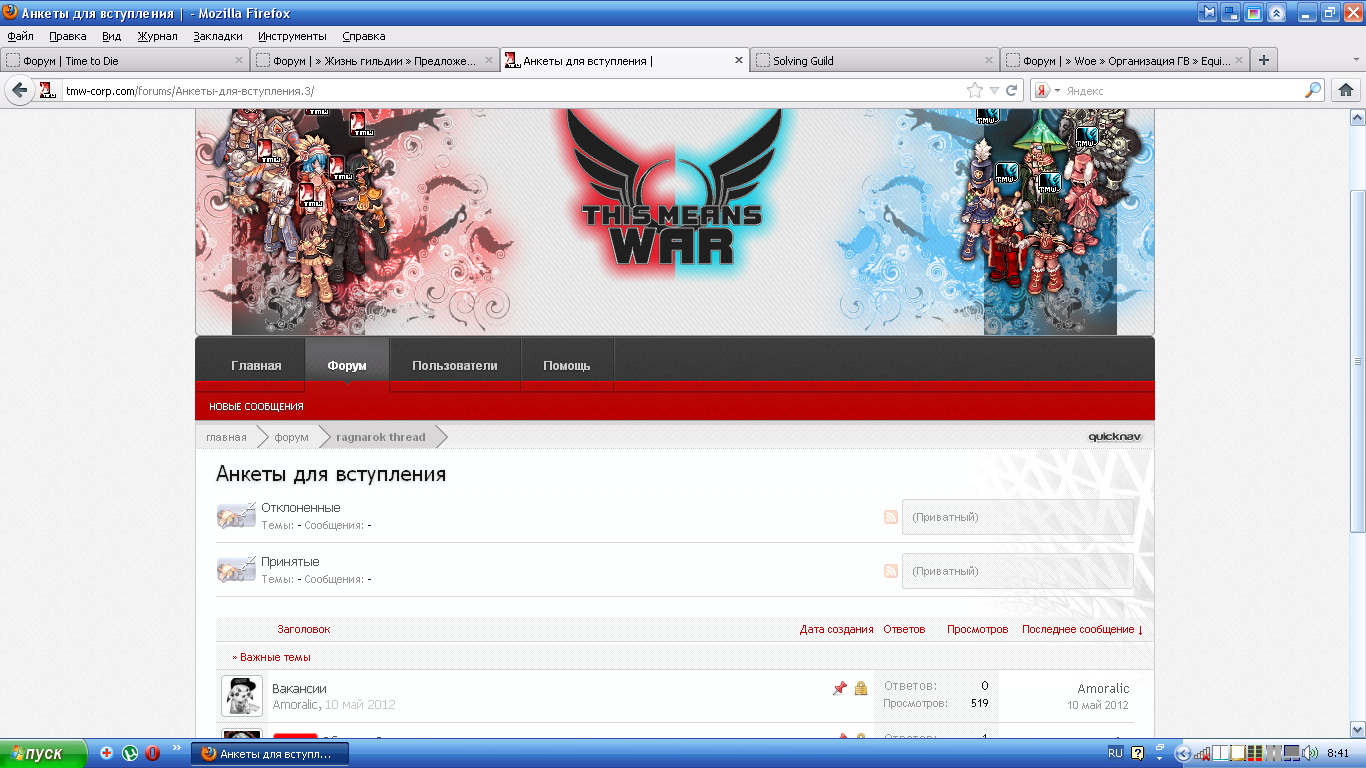Screen dimensions: 1366x768
Task: Open Пользователи in the site navigation
Action: pos(455,365)
